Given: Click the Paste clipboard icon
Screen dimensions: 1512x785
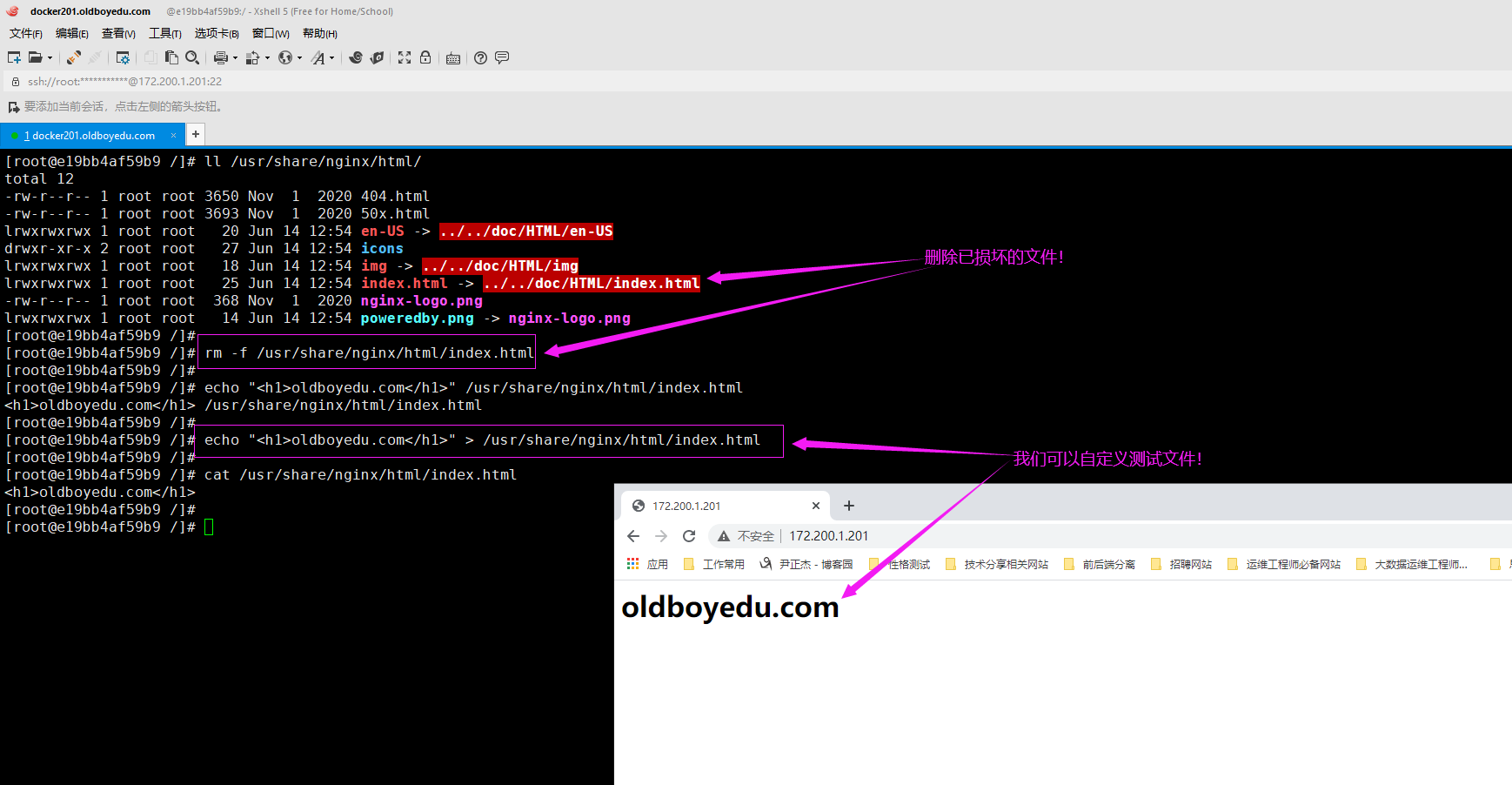Looking at the screenshot, I should click(171, 57).
